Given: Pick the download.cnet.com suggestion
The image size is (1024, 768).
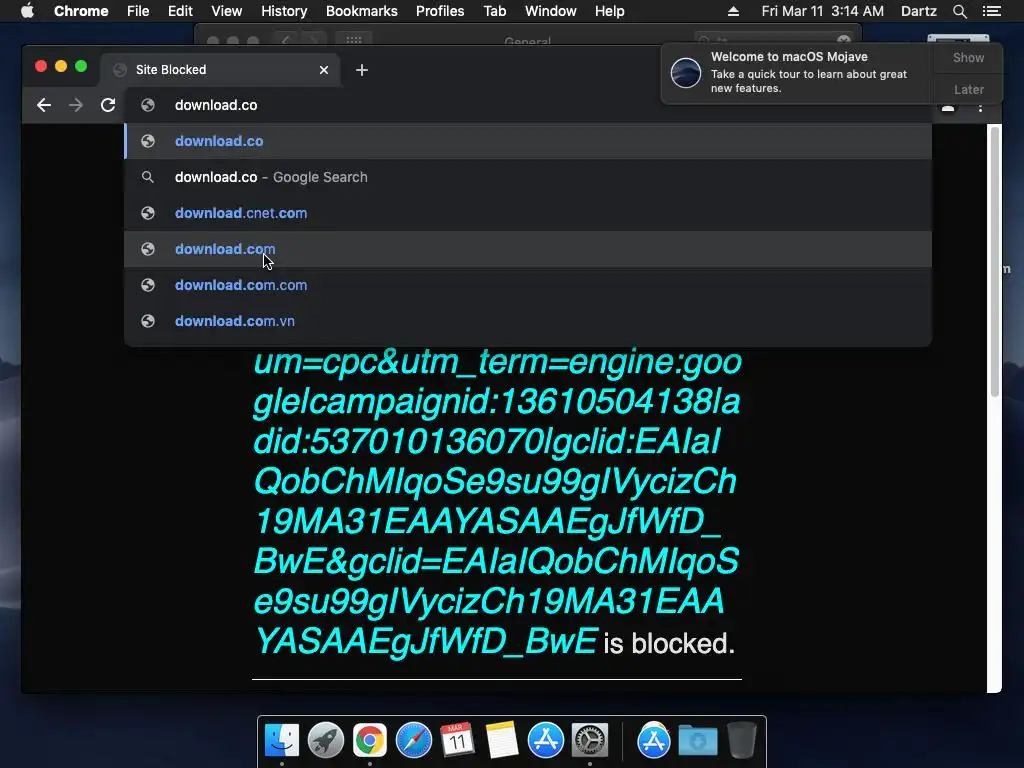Looking at the screenshot, I should (x=528, y=213).
